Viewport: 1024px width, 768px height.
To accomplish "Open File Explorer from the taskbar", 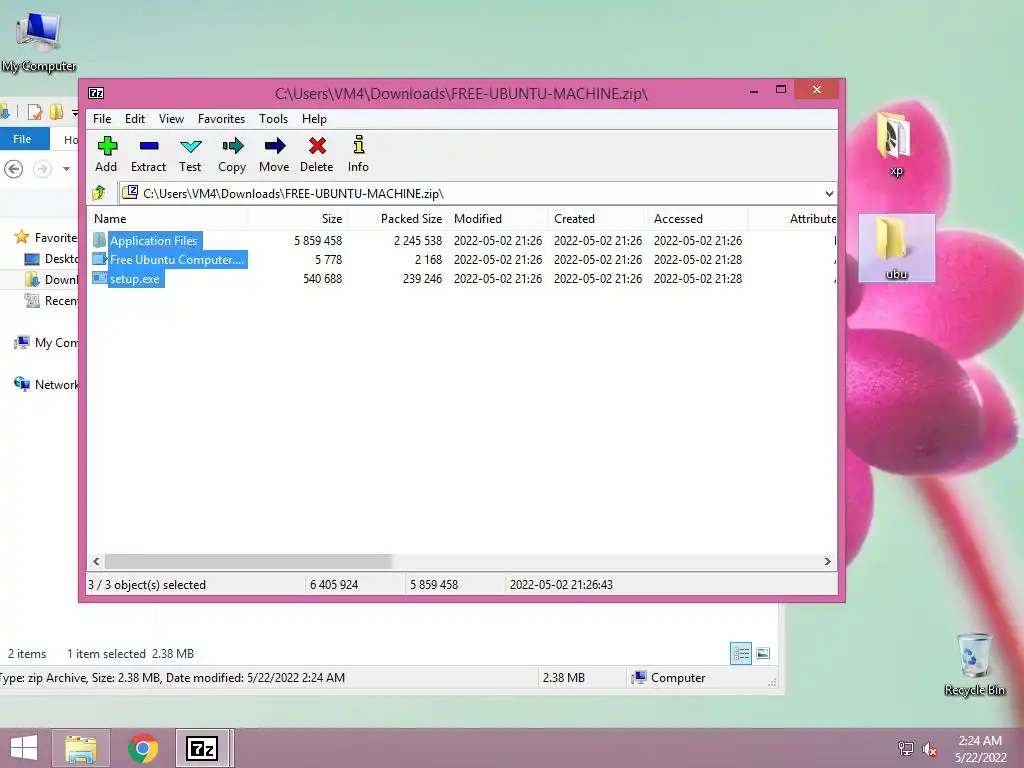I will coord(81,748).
